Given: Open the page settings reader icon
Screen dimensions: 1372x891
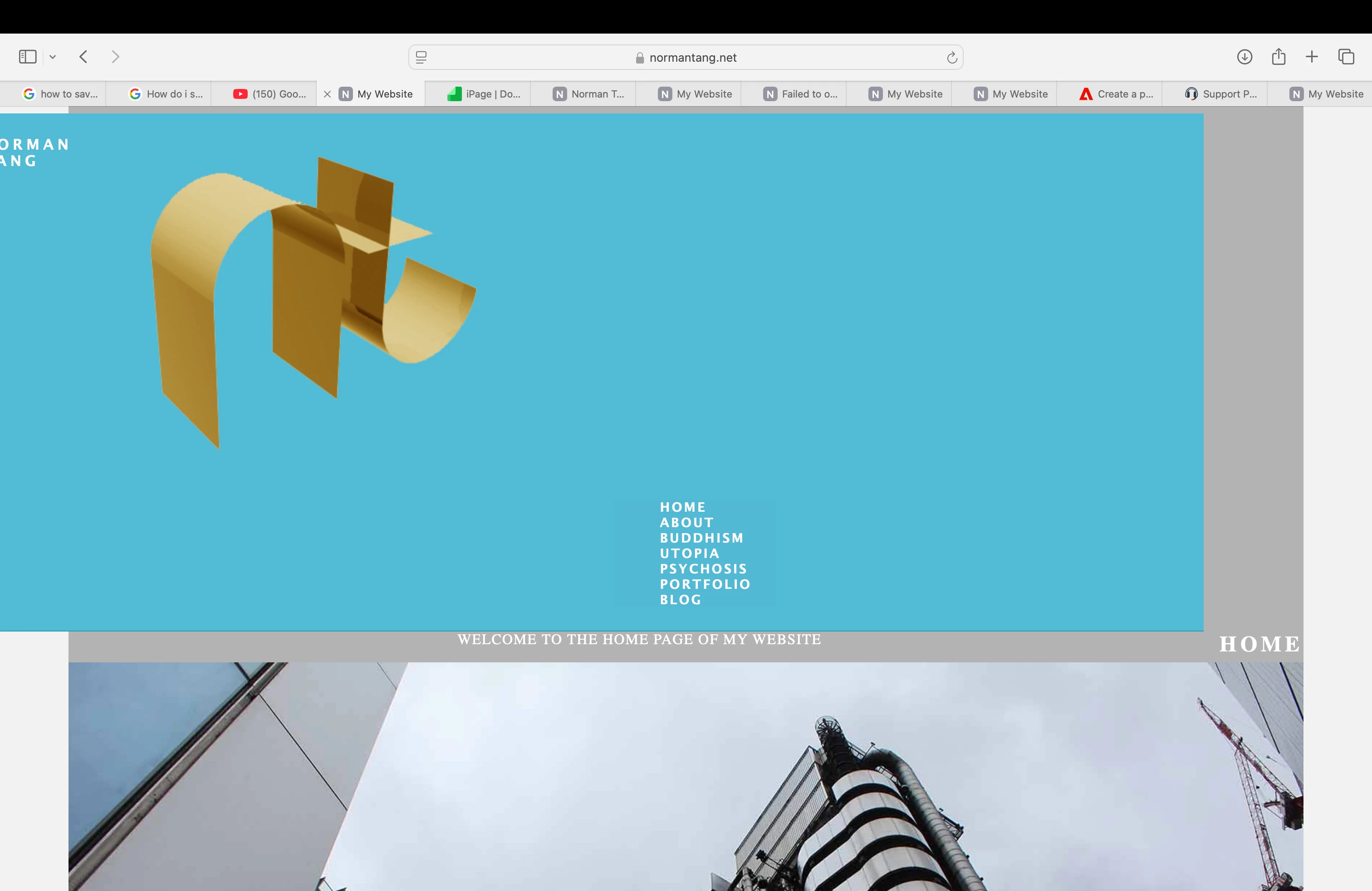Looking at the screenshot, I should coord(421,57).
